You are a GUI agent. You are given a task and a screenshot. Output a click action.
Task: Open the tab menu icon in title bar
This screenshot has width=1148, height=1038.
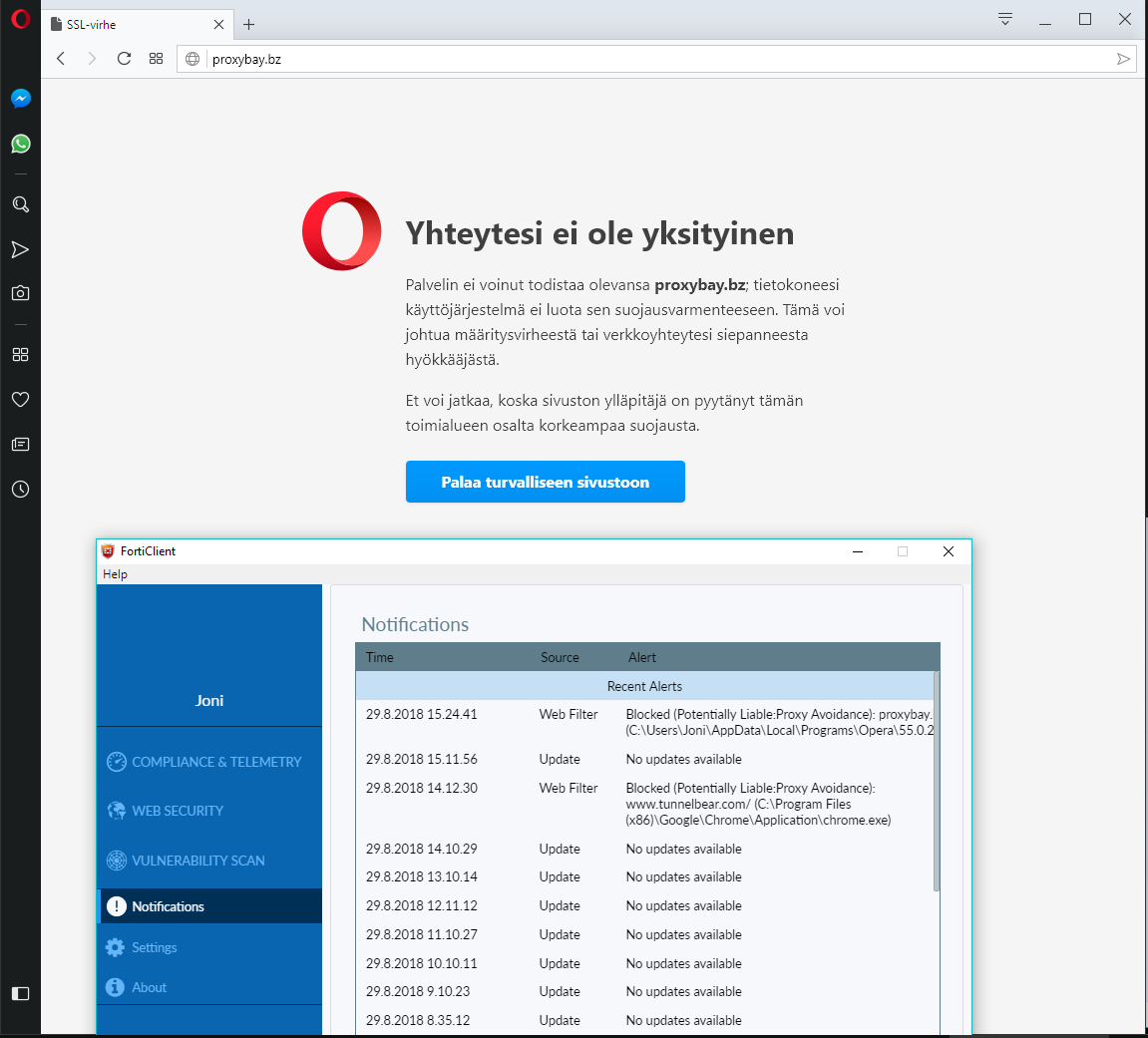[1005, 19]
